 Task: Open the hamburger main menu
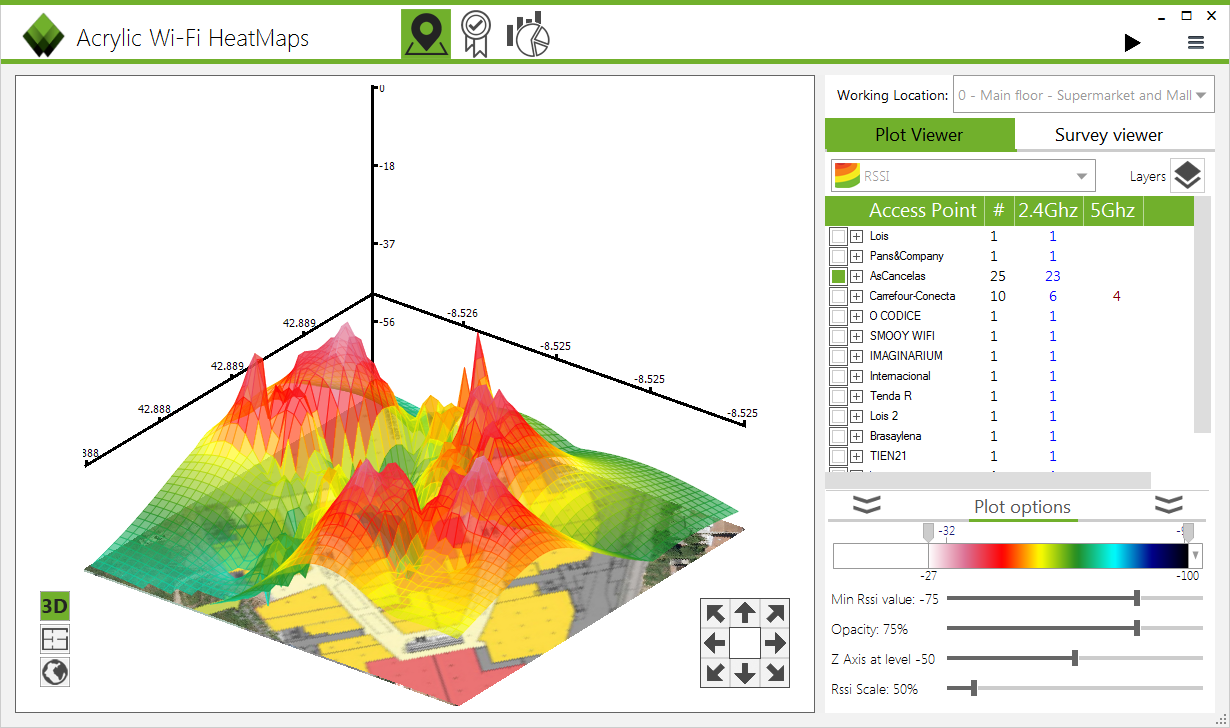click(1196, 42)
